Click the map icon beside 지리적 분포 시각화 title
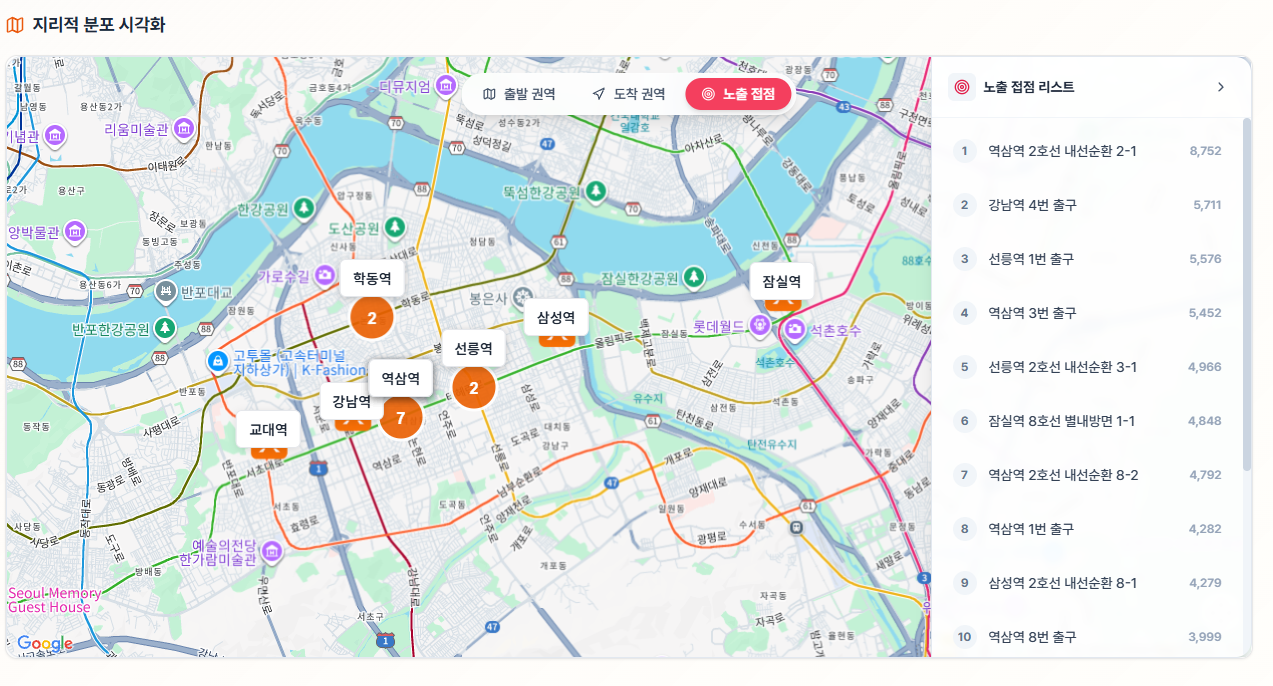The height and width of the screenshot is (686, 1273). (x=14, y=22)
